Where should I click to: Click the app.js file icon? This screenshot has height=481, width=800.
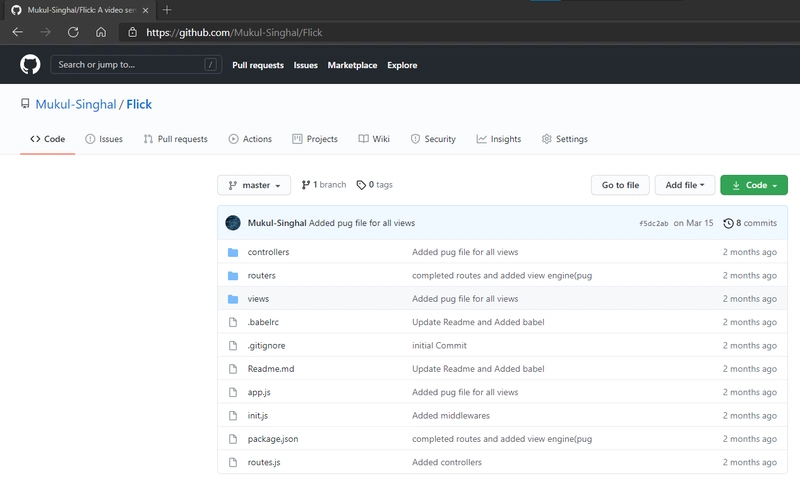click(x=233, y=392)
